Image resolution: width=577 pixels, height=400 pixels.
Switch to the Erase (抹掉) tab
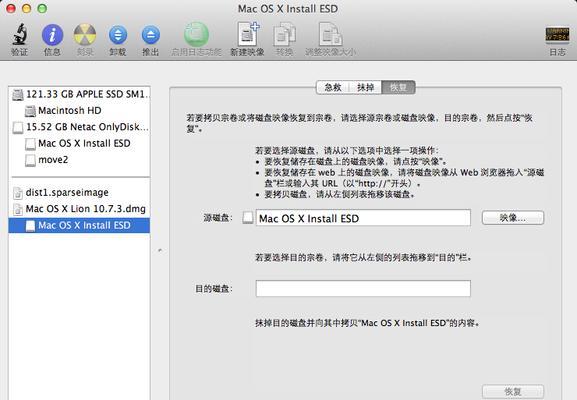pyautogui.click(x=365, y=88)
